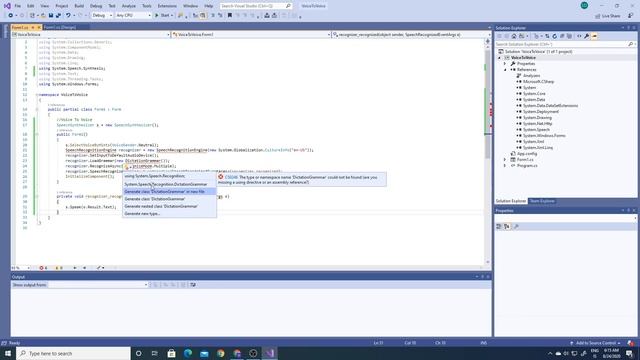Collapse the References node
Viewport: 640px width, 360px height.
point(505,70)
